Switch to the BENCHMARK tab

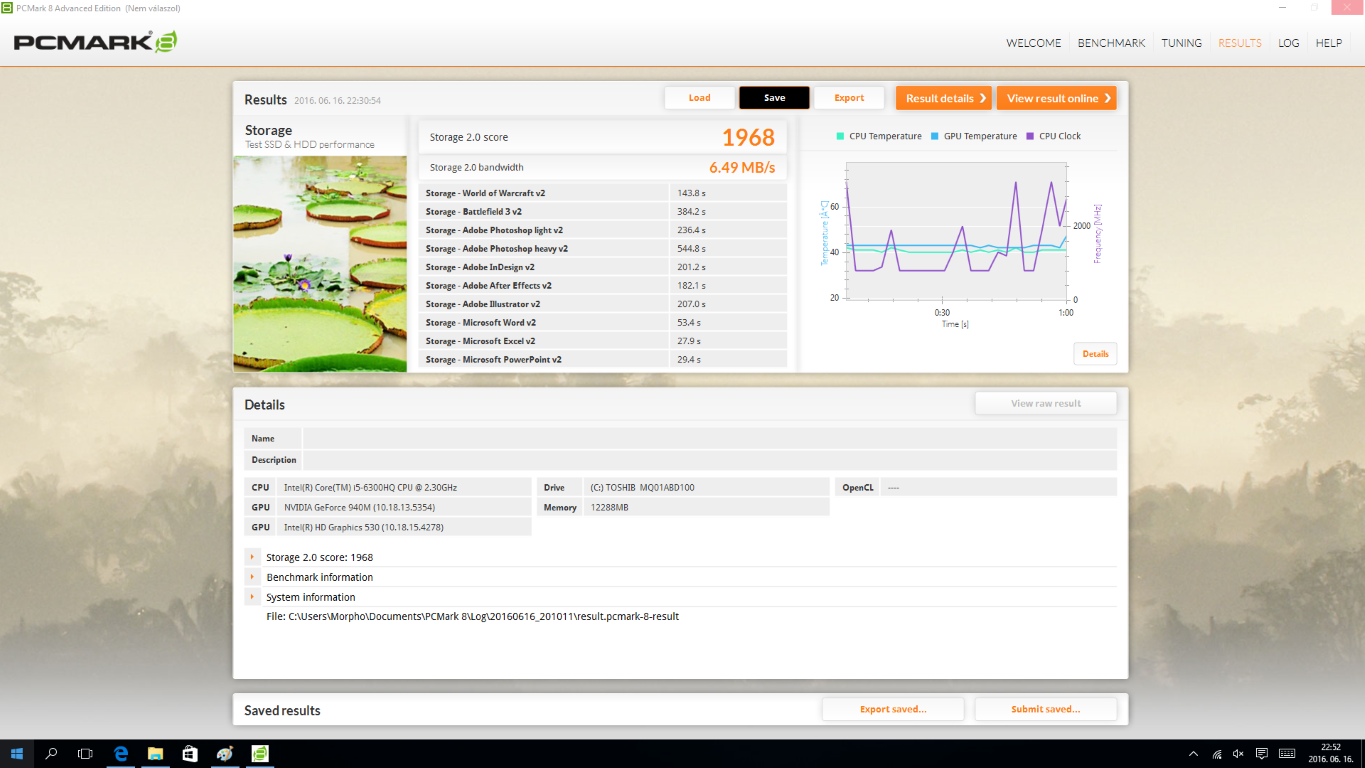(x=1111, y=43)
